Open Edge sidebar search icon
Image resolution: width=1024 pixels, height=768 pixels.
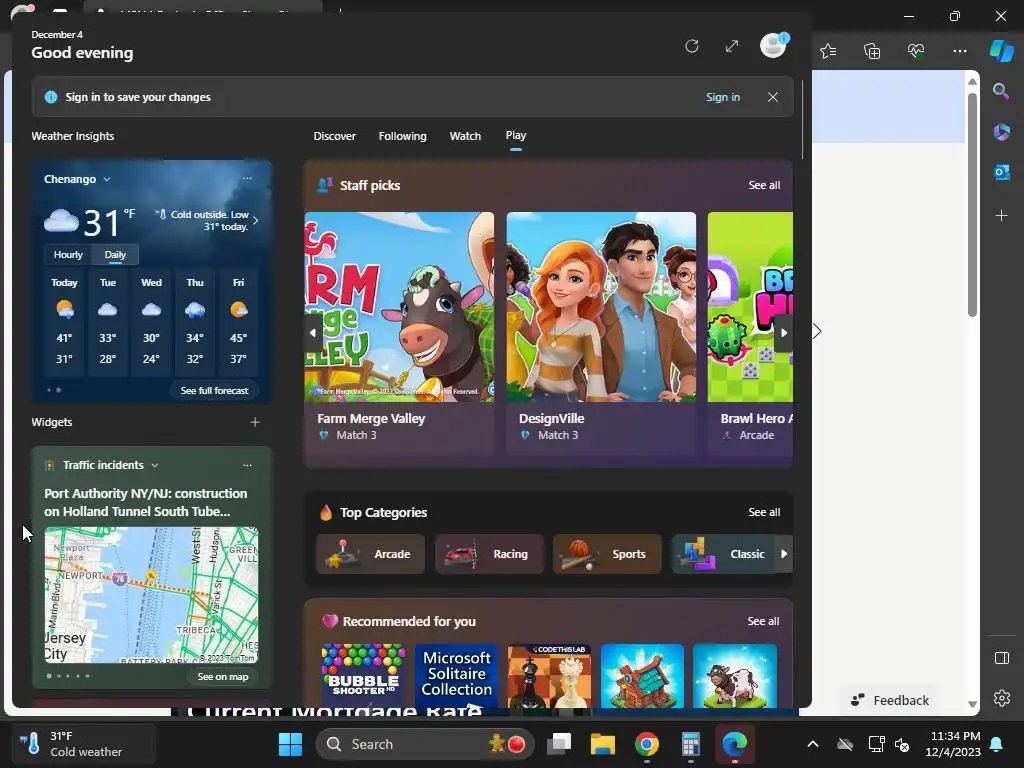[1001, 91]
